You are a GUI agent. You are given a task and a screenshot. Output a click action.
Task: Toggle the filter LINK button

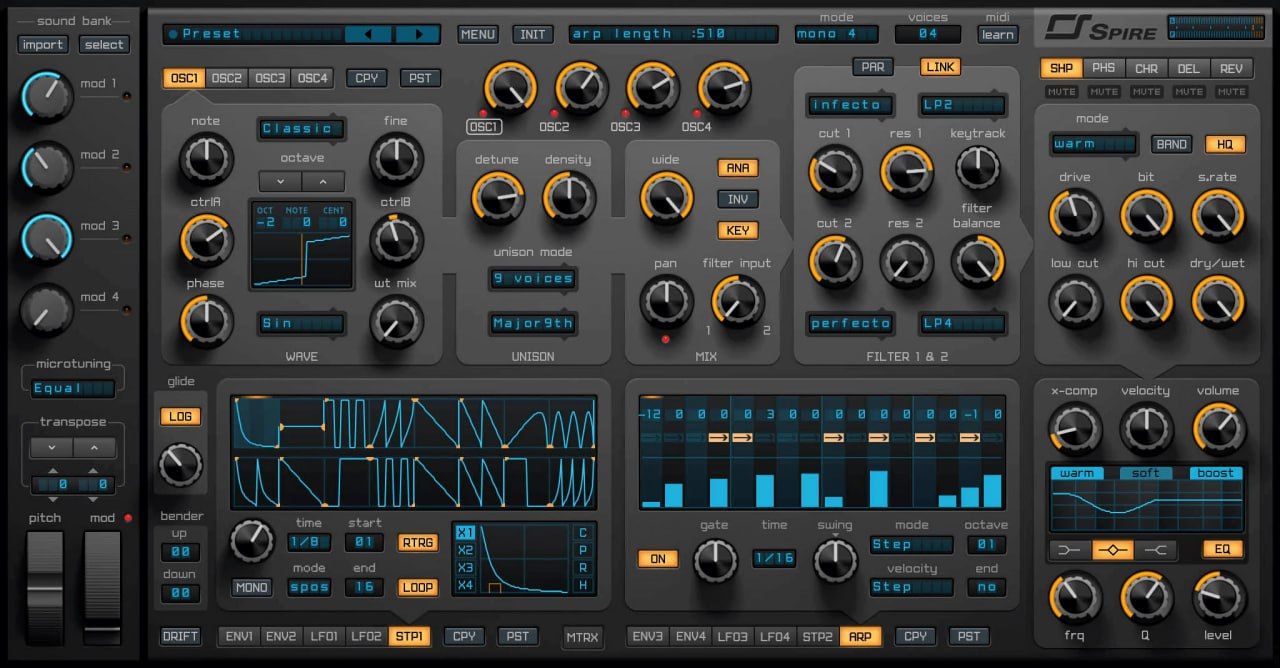(940, 67)
